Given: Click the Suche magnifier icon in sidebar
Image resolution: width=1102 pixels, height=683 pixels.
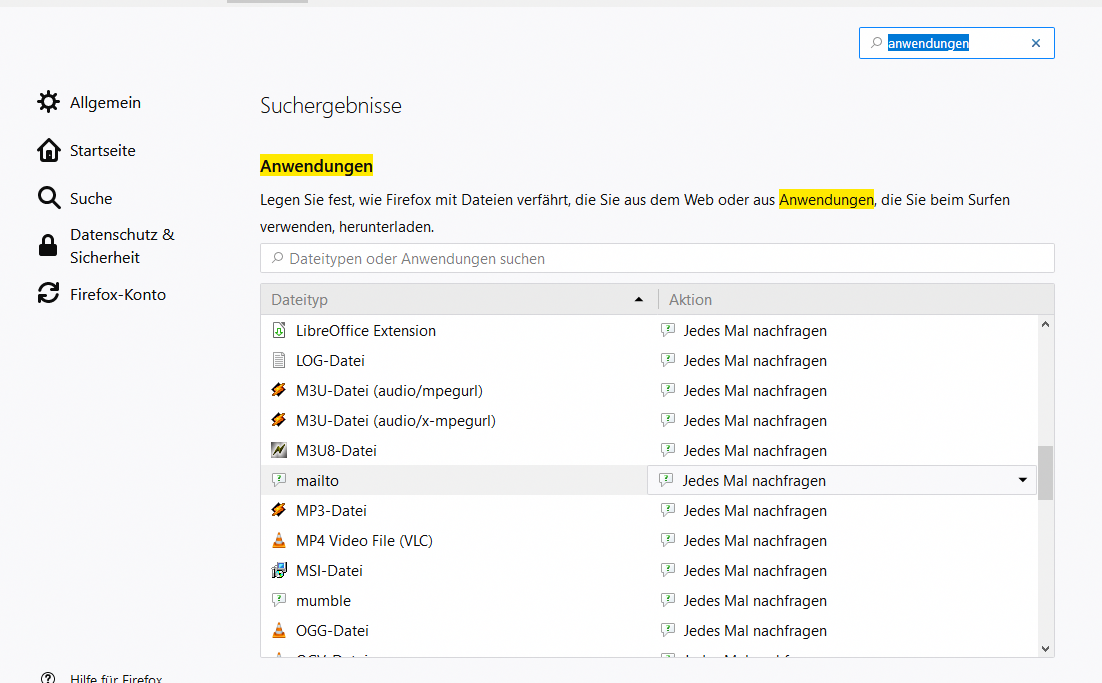Looking at the screenshot, I should 48,198.
